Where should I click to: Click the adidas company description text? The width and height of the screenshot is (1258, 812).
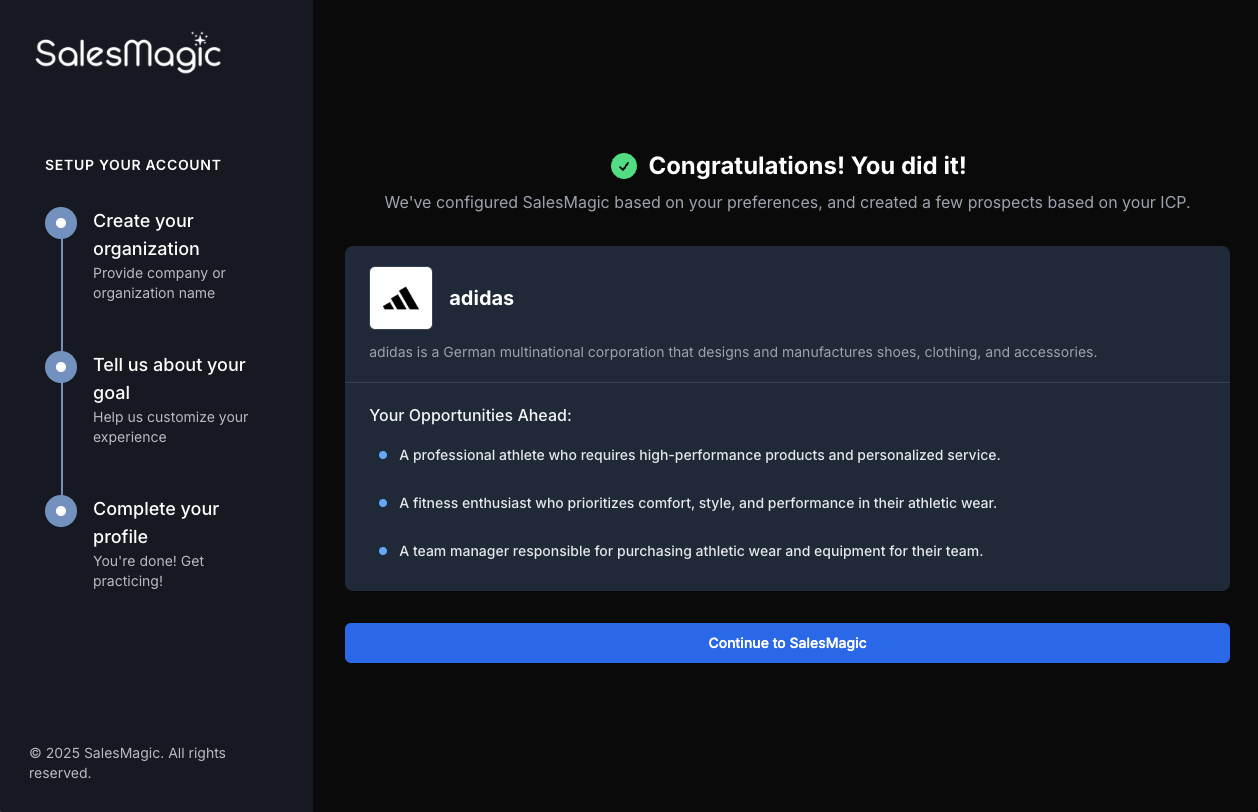[x=733, y=352]
